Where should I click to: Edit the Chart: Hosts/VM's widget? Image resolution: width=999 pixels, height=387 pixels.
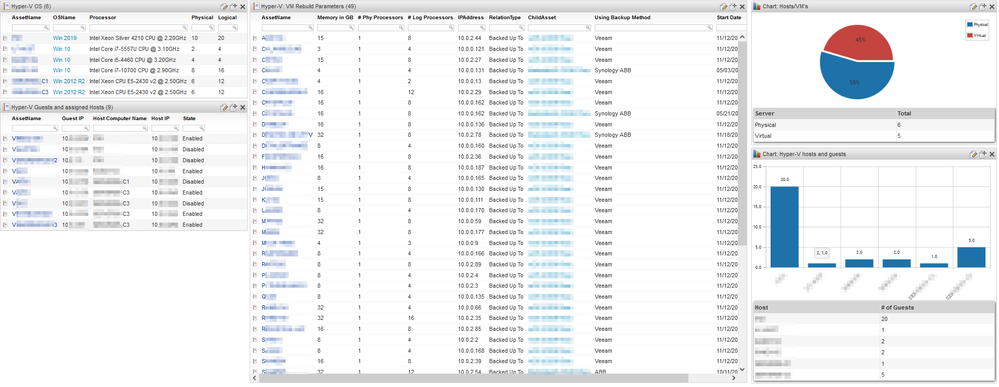click(x=973, y=6)
